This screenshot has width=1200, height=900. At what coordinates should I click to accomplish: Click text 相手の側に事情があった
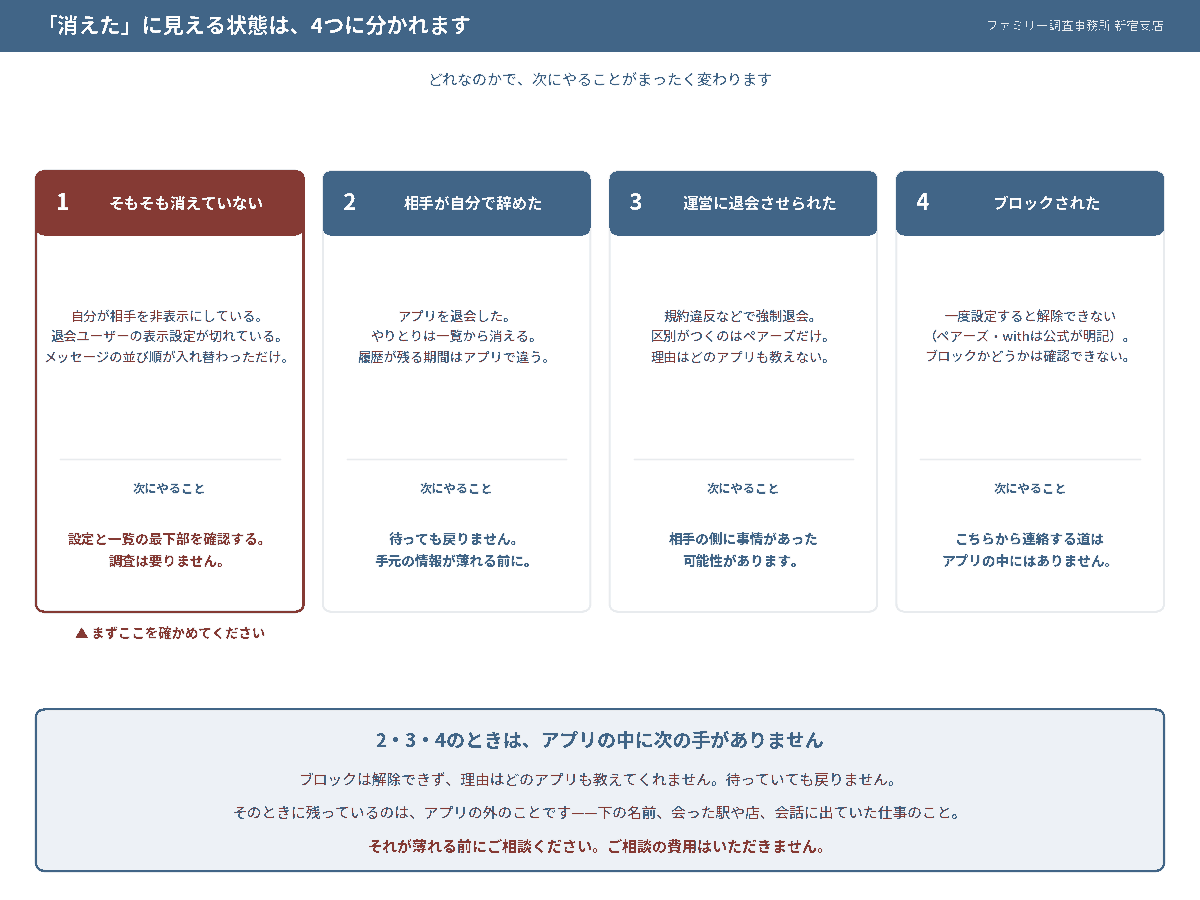coord(743,539)
